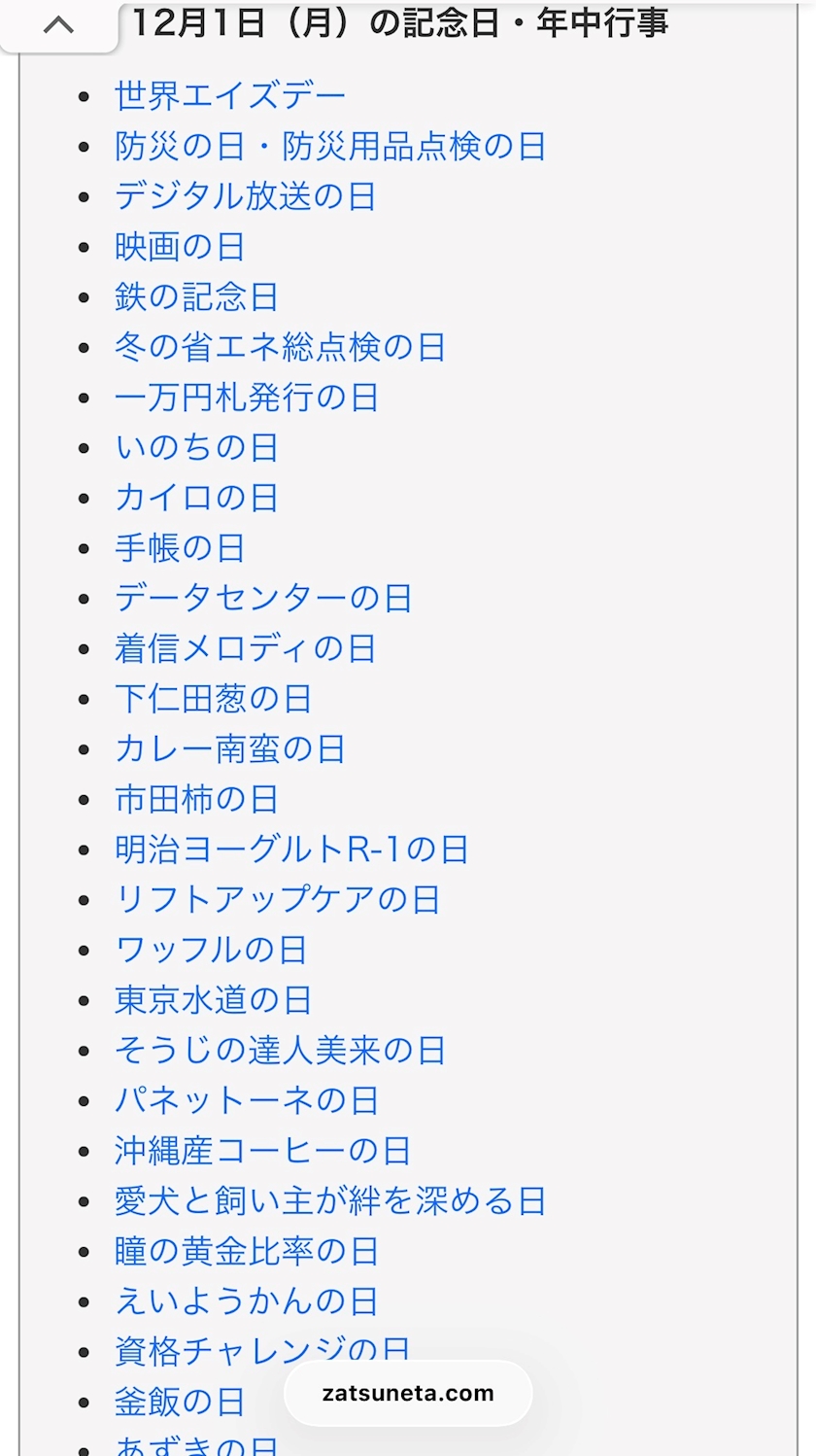Click the データセンターの日 link
The width and height of the screenshot is (816, 1456).
pyautogui.click(x=263, y=598)
